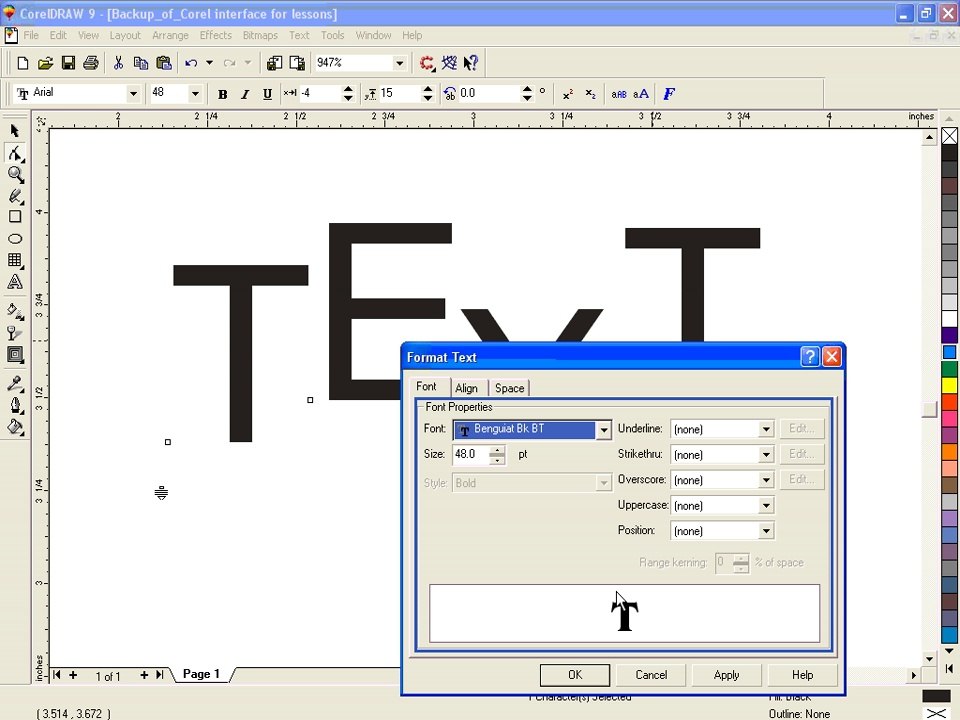The image size is (960, 720).
Task: Open the Overscore dropdown
Action: [766, 480]
